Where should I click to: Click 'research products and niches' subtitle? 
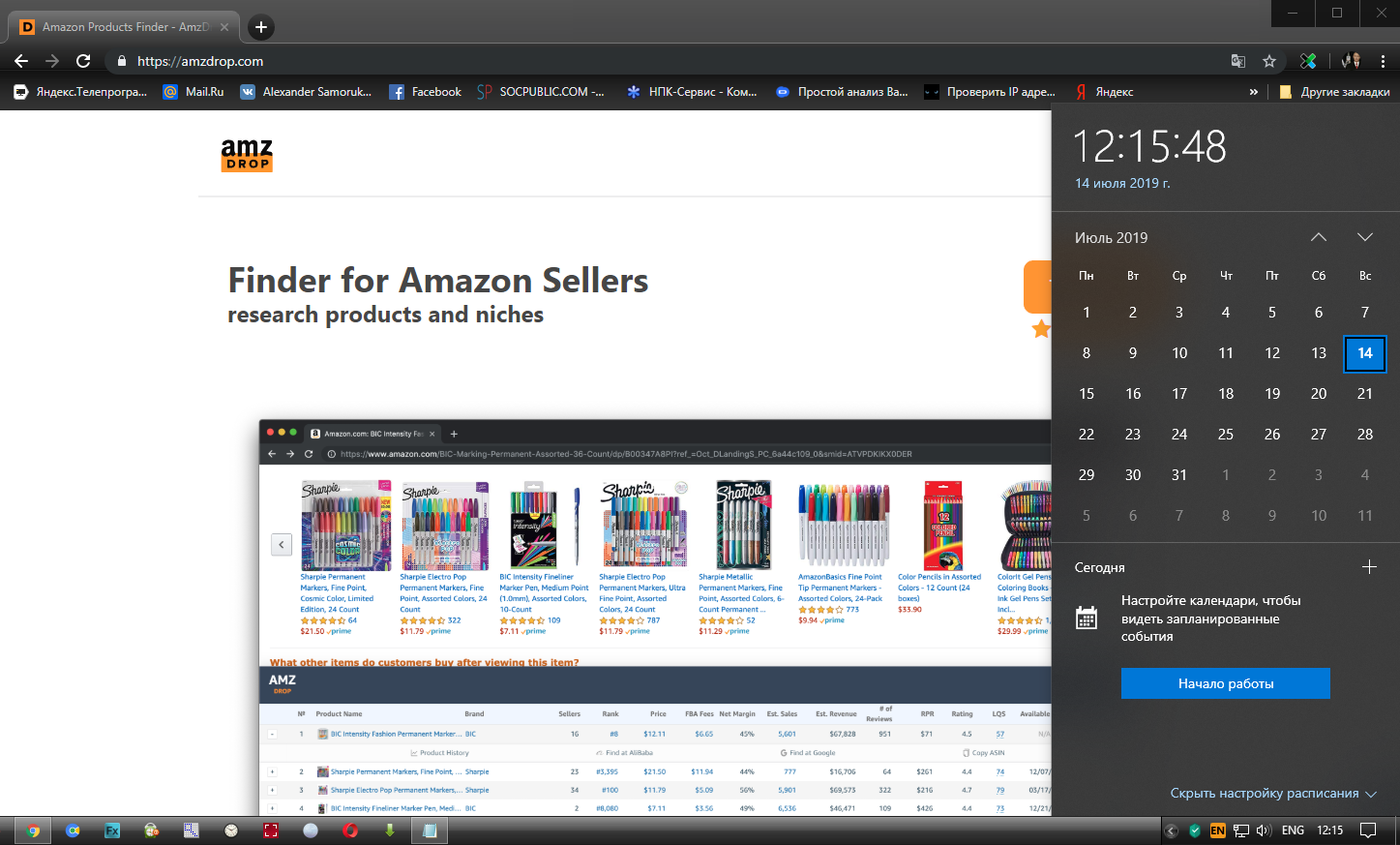pyautogui.click(x=386, y=315)
